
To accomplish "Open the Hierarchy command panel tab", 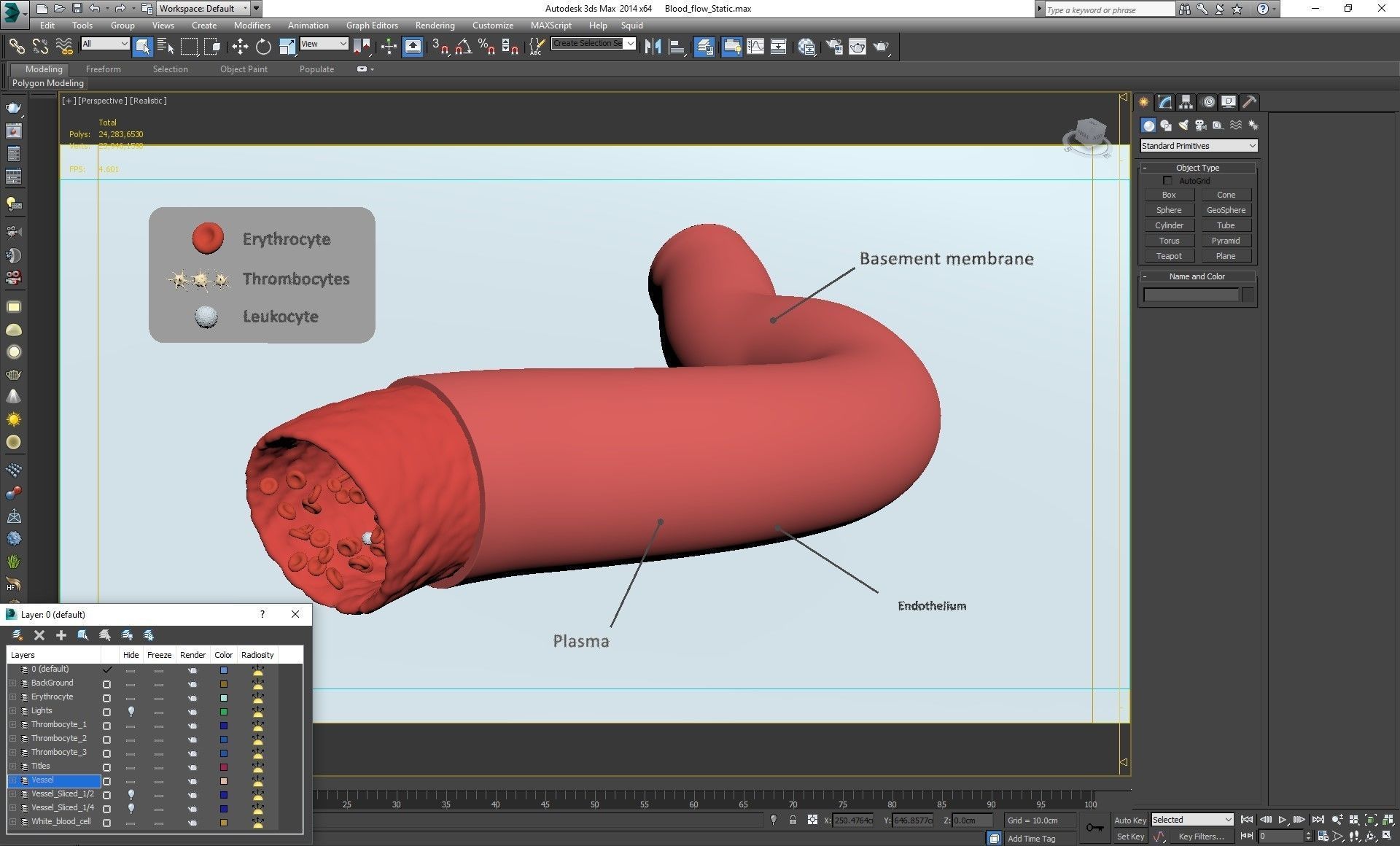I will click(x=1186, y=102).
